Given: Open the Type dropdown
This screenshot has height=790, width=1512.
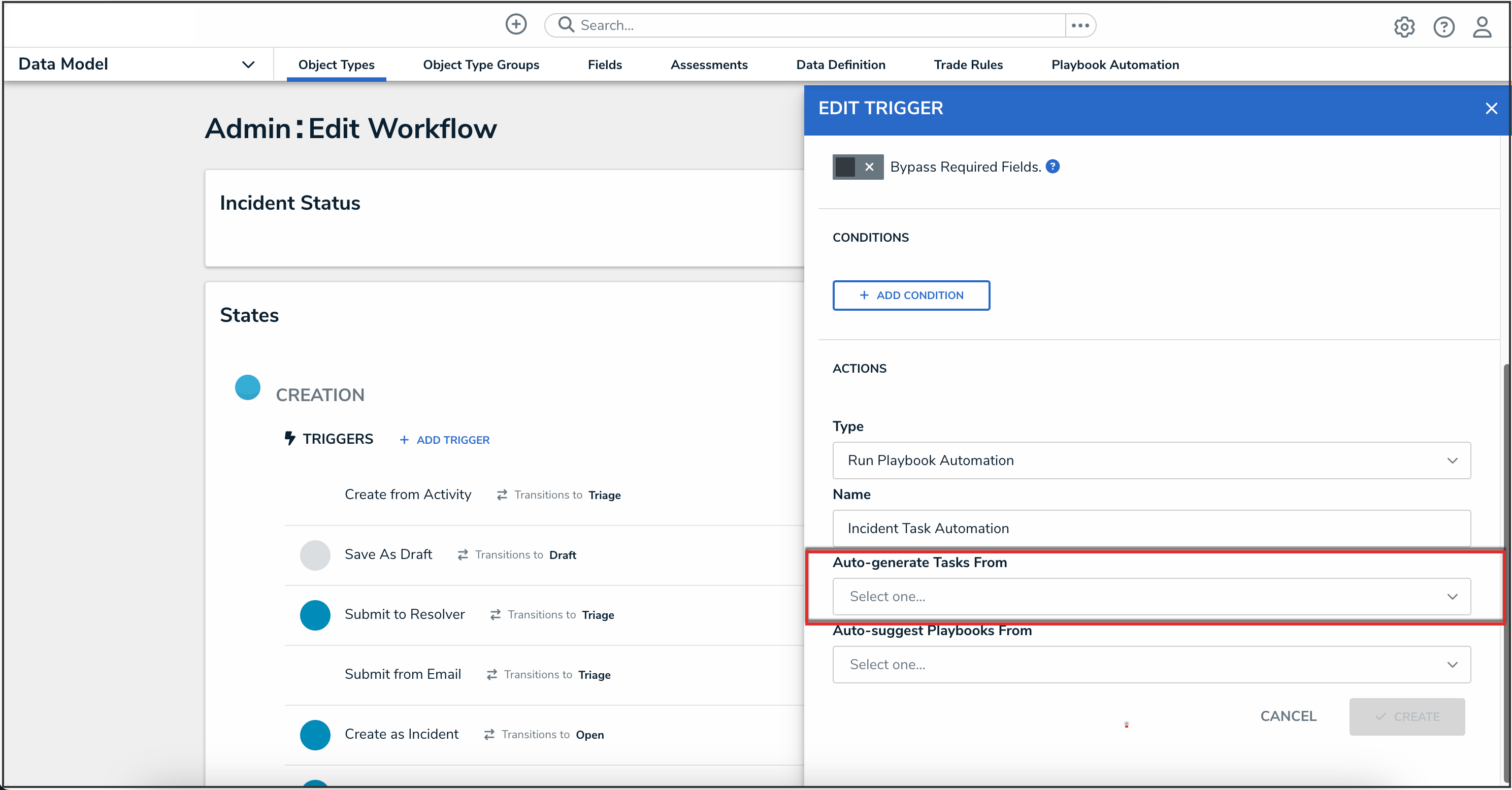Looking at the screenshot, I should click(x=1151, y=460).
